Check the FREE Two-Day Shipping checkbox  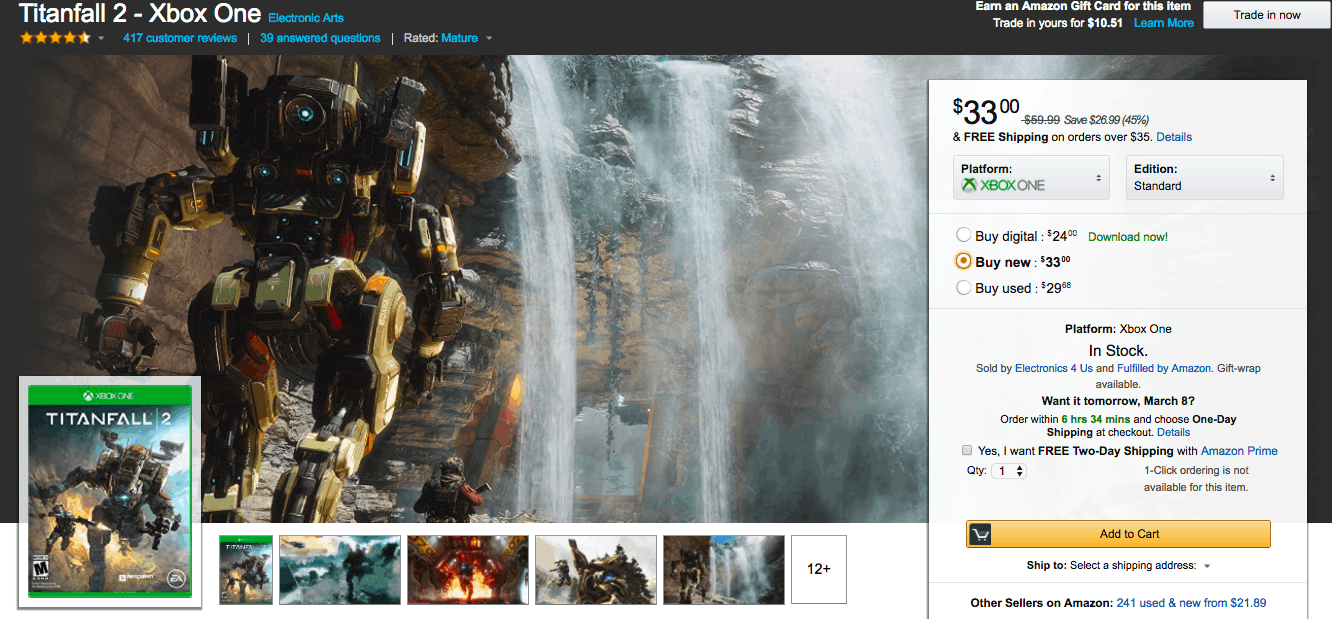(x=967, y=450)
